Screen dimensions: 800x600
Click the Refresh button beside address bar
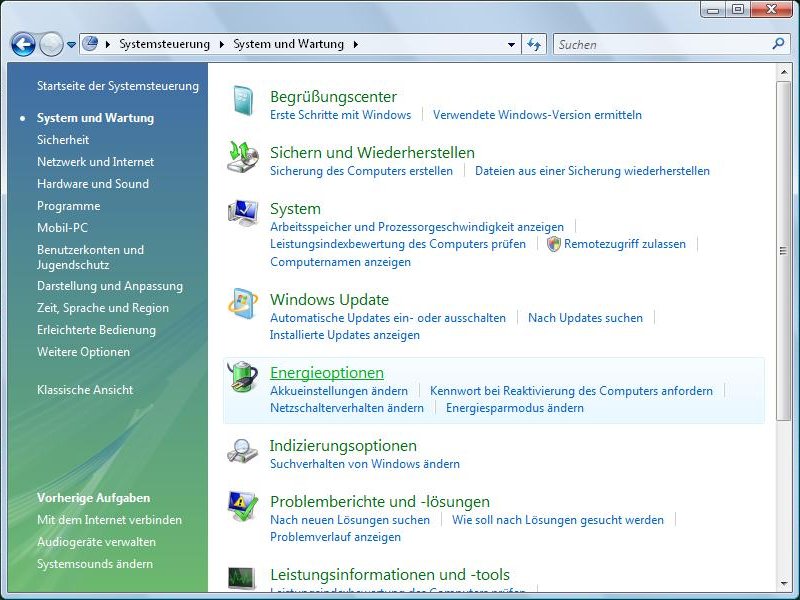(x=534, y=44)
